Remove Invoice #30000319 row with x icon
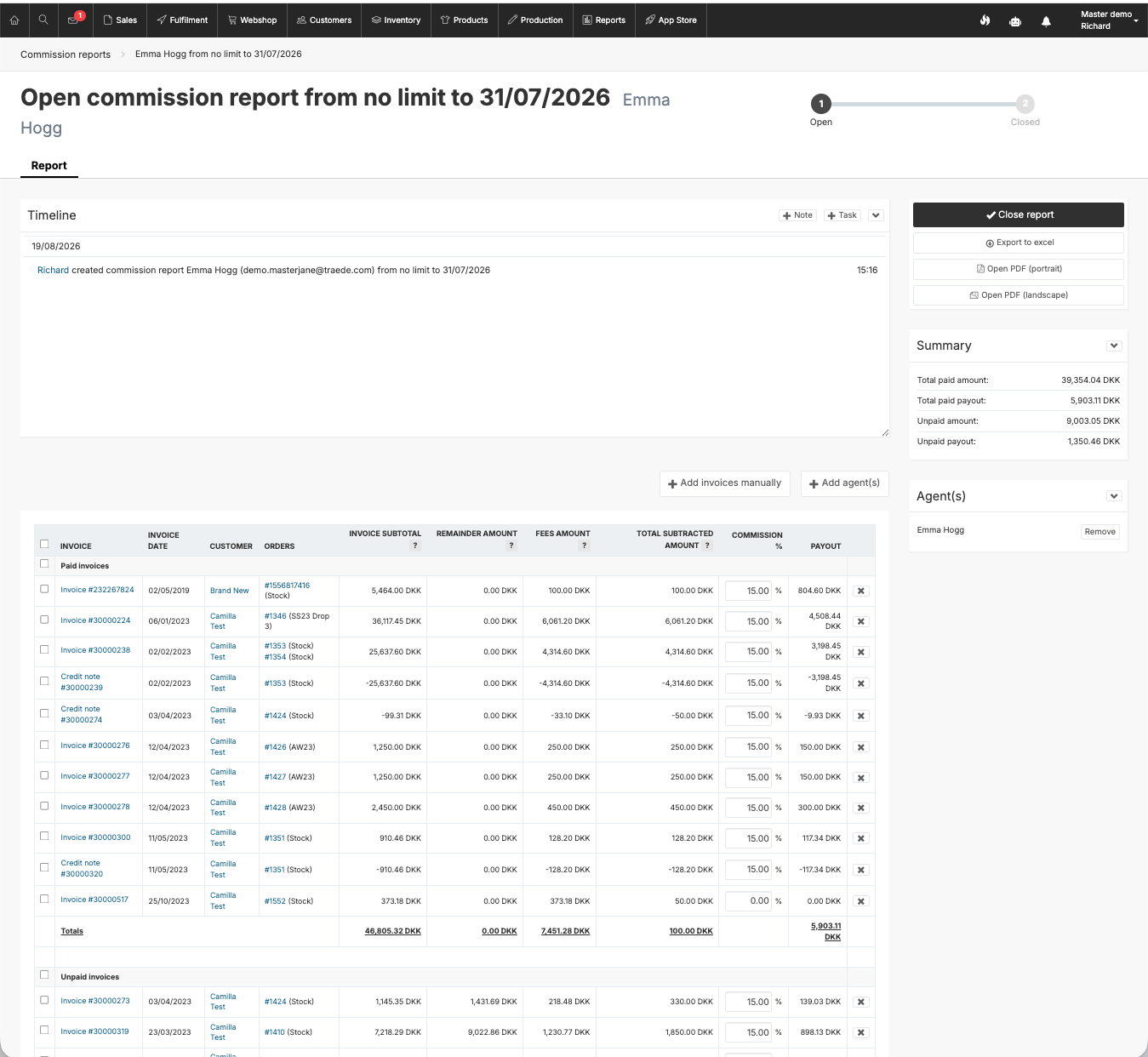Screen dimensions: 1148x1057 861,1032
